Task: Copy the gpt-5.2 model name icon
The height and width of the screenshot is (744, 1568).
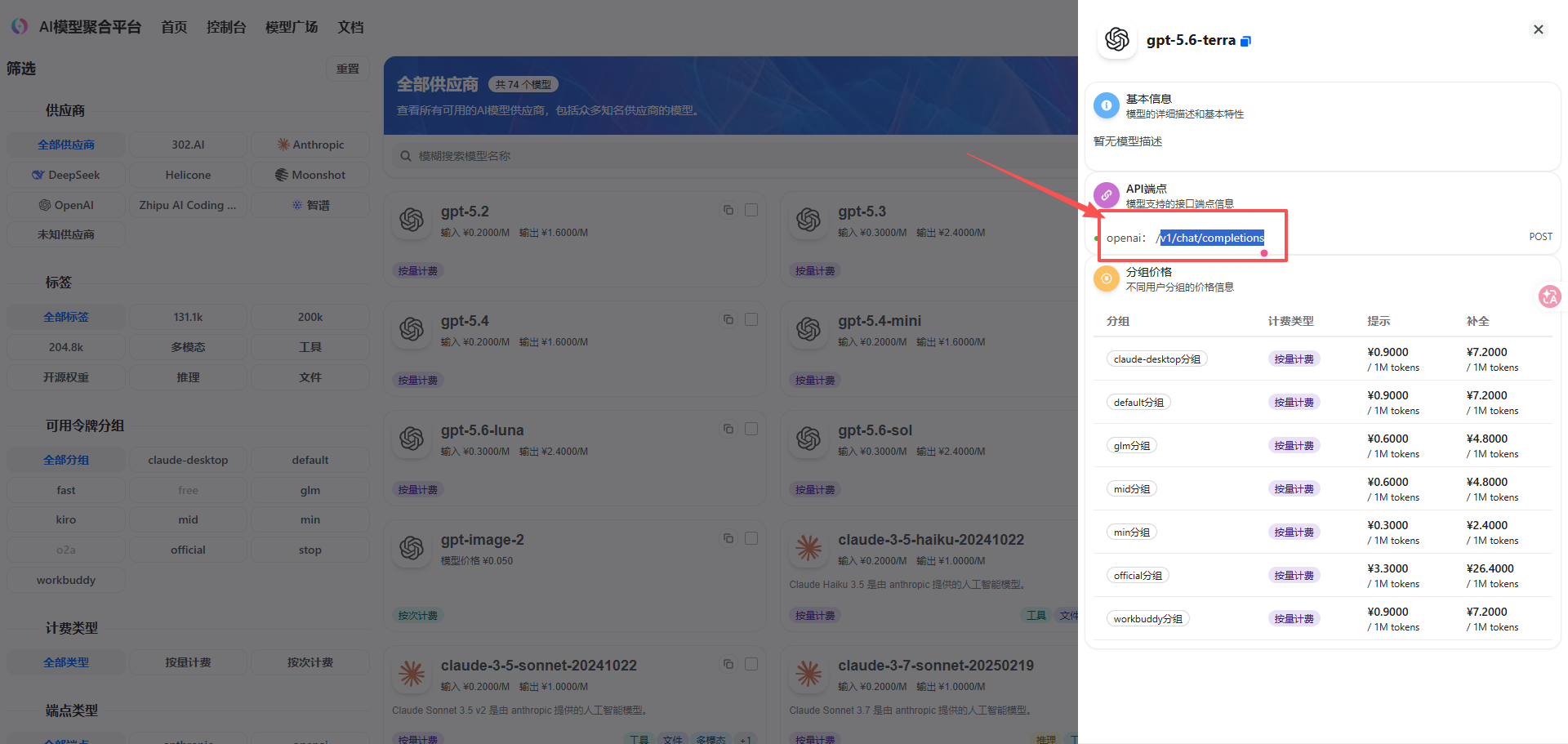Action: pyautogui.click(x=728, y=210)
